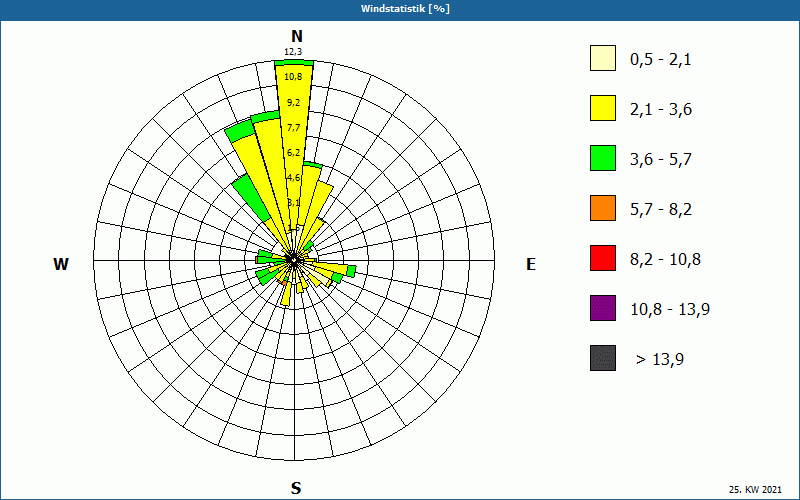Click the orange 5,7 - 8,2 legend swatch

[x=603, y=208]
